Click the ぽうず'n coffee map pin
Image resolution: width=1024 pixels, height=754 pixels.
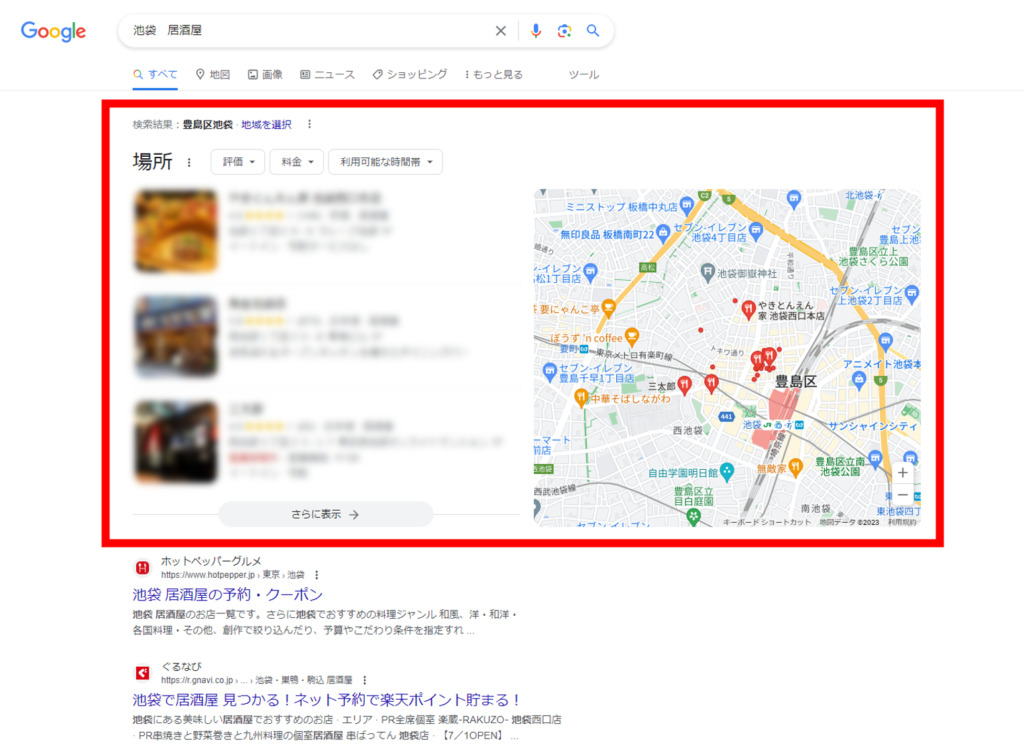(632, 337)
